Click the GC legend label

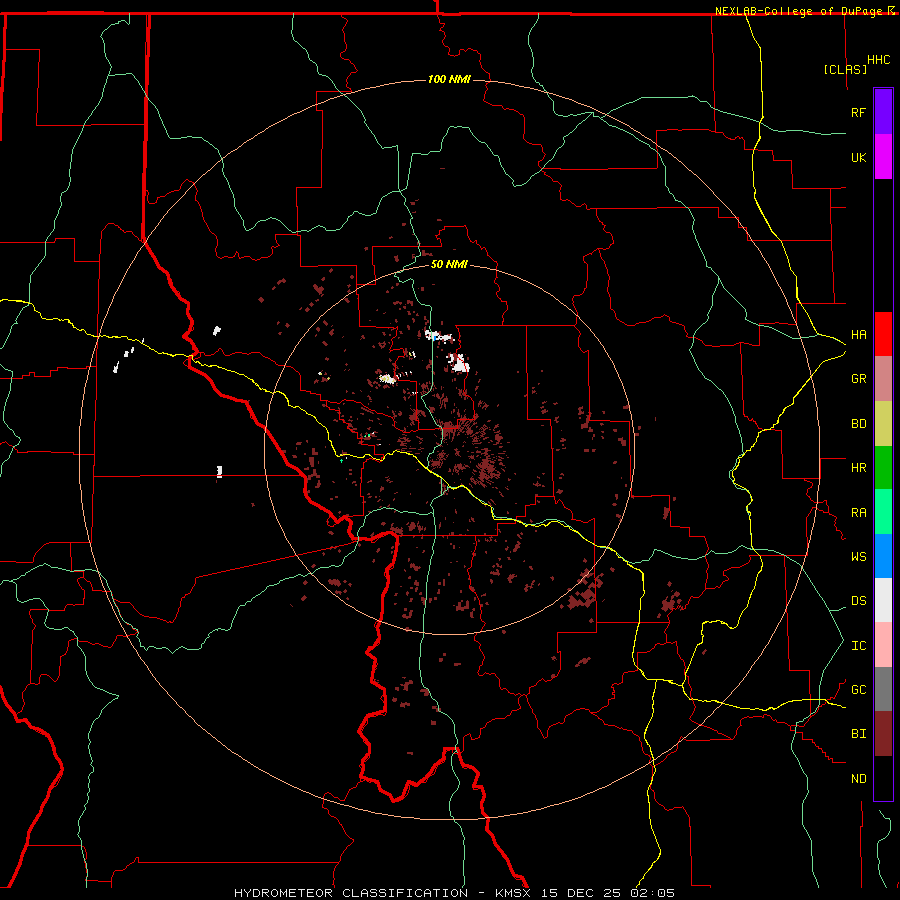858,689
